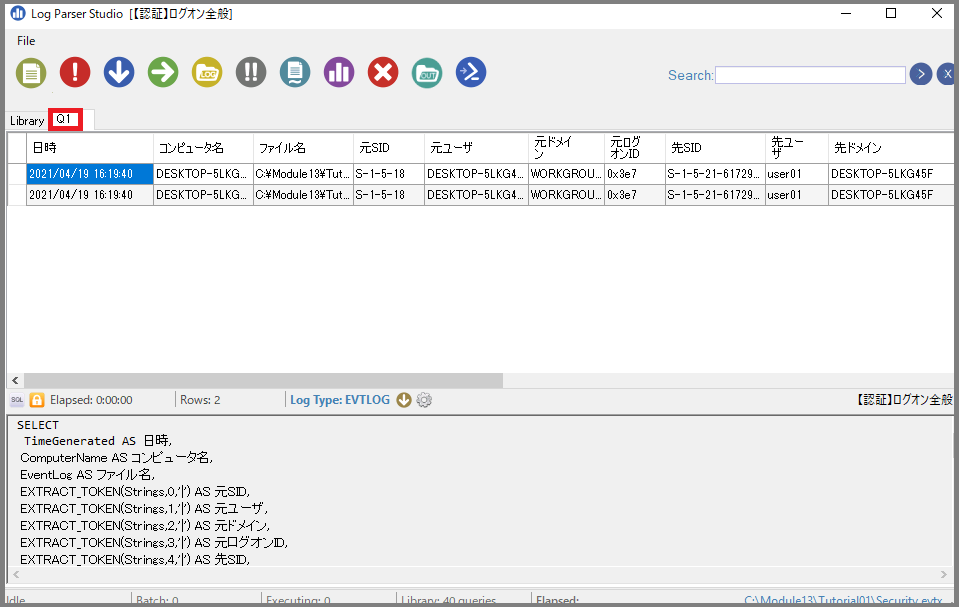Select second row's 2021/04/19 16:19:40 cell
Image resolution: width=959 pixels, height=607 pixels.
(90, 195)
